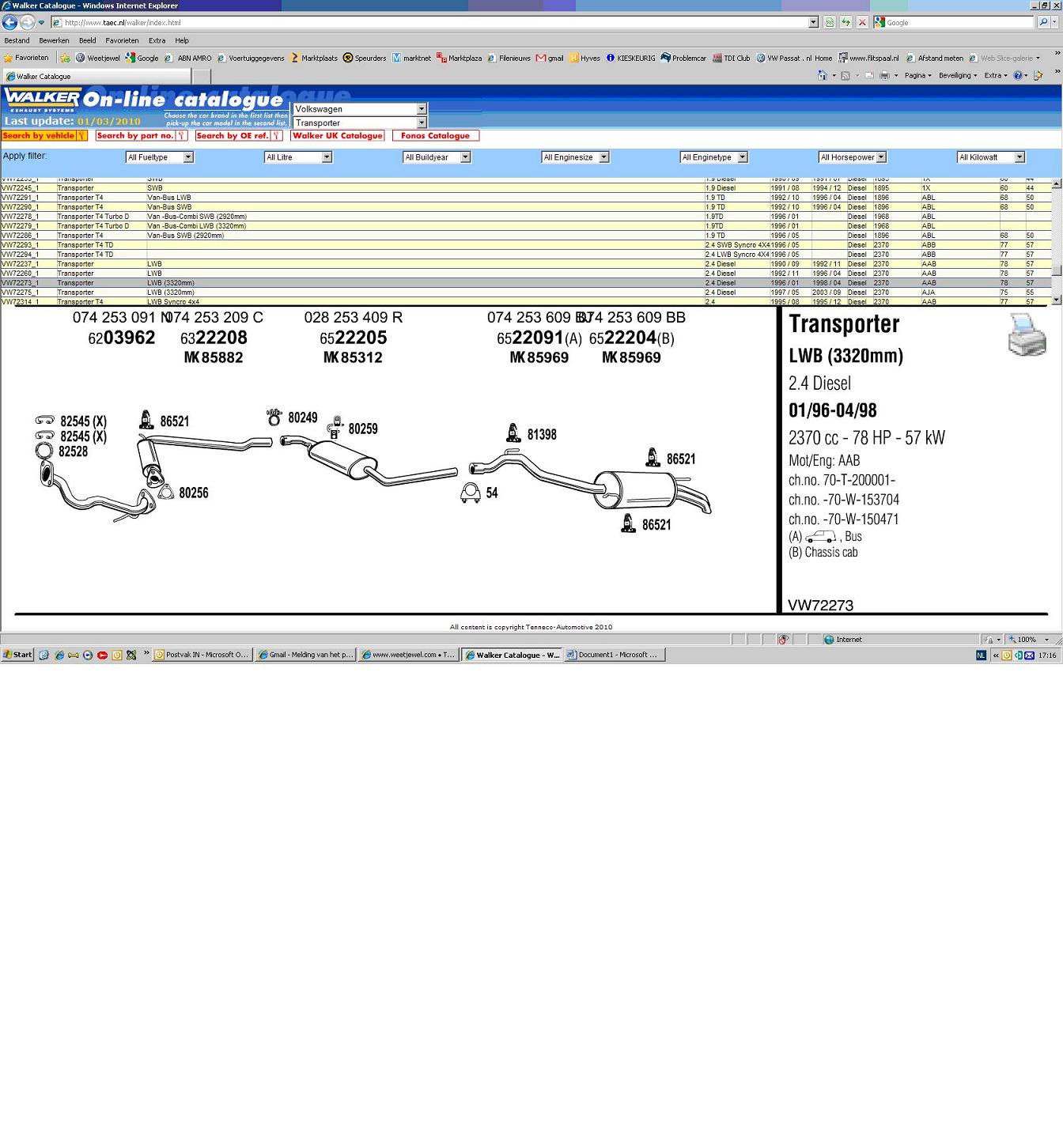Click the Search by part no. button
Viewport: 1063px width, 1148px height.
pyautogui.click(x=141, y=136)
